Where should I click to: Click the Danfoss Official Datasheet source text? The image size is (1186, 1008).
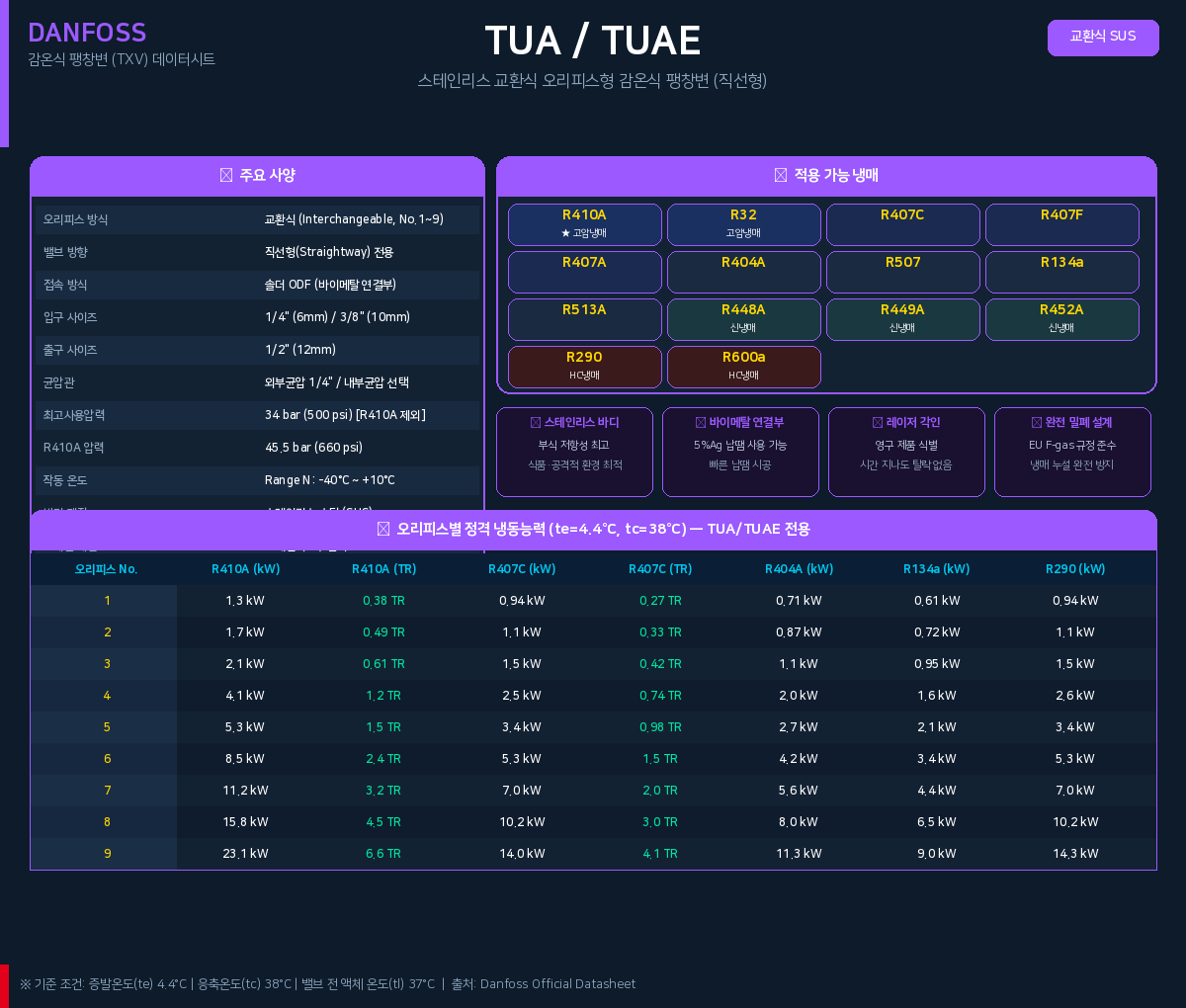557,984
